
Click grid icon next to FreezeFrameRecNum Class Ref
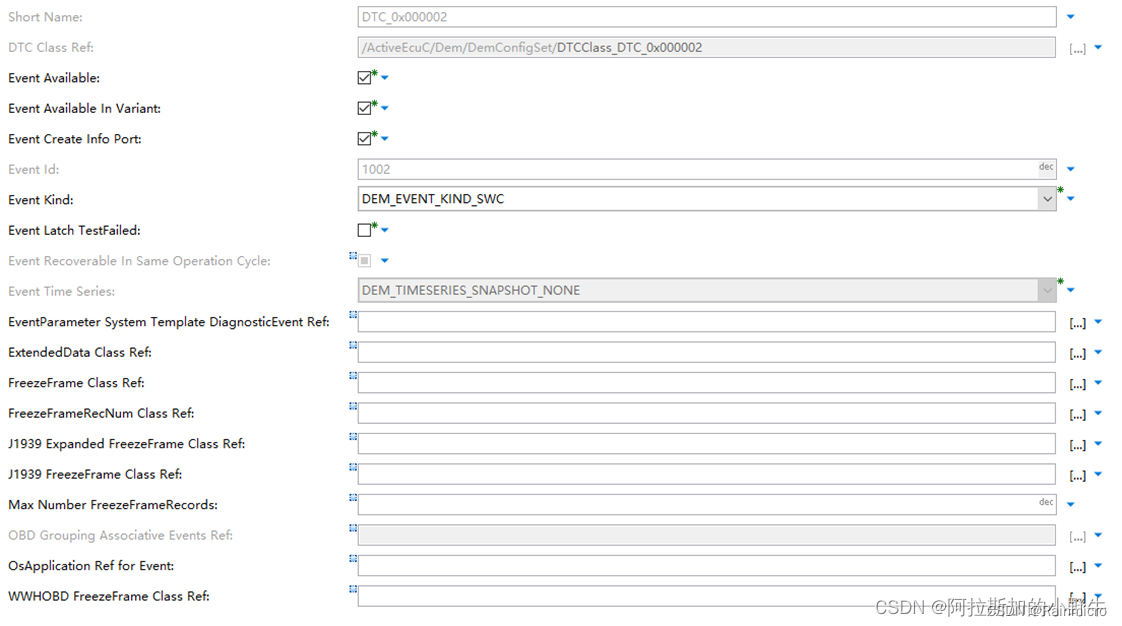coord(351,407)
